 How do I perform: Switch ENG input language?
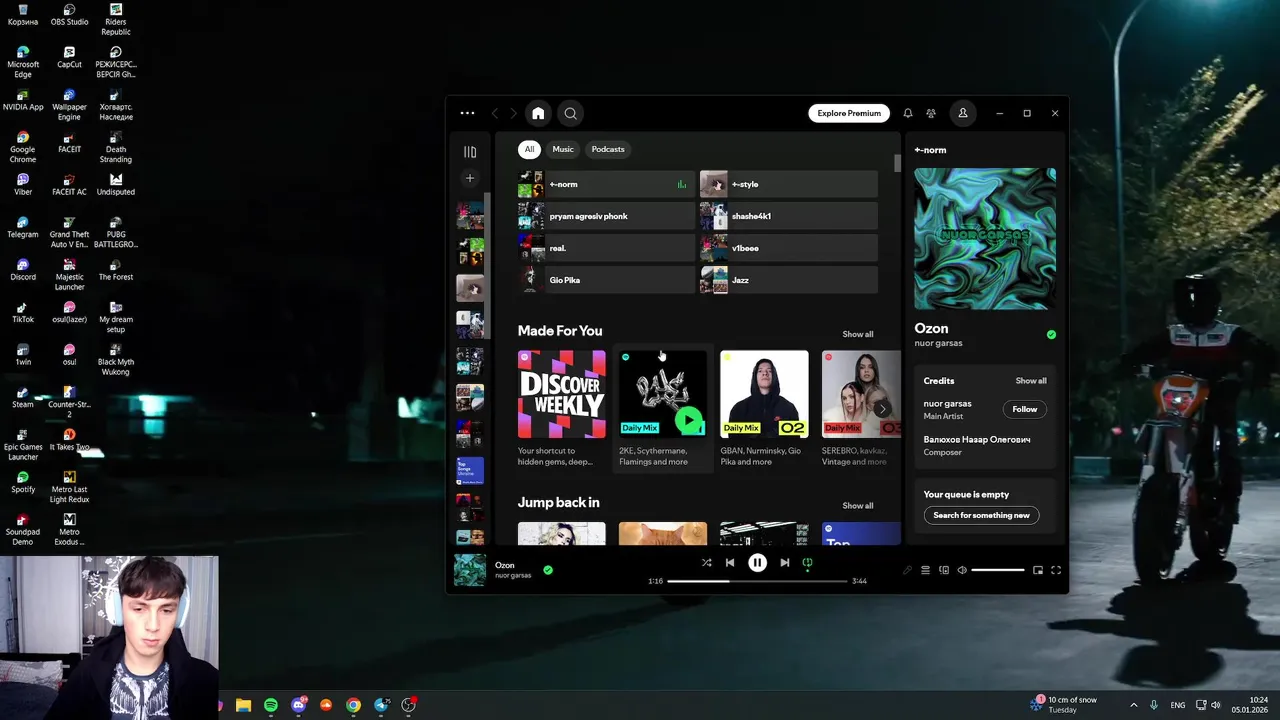pos(1178,705)
